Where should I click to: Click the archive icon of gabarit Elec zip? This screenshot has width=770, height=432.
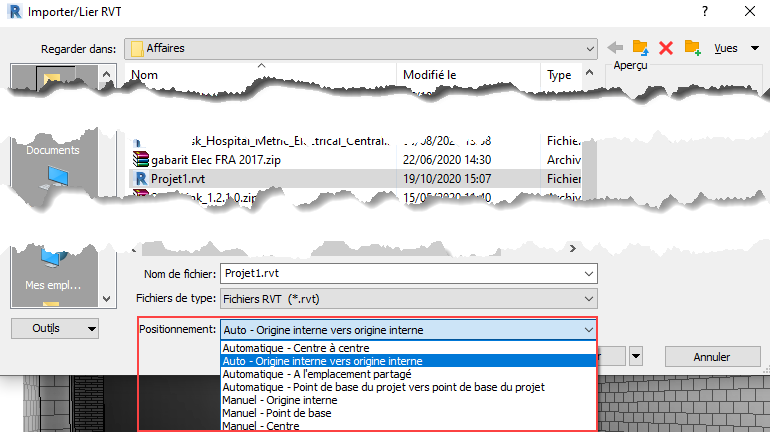(141, 159)
